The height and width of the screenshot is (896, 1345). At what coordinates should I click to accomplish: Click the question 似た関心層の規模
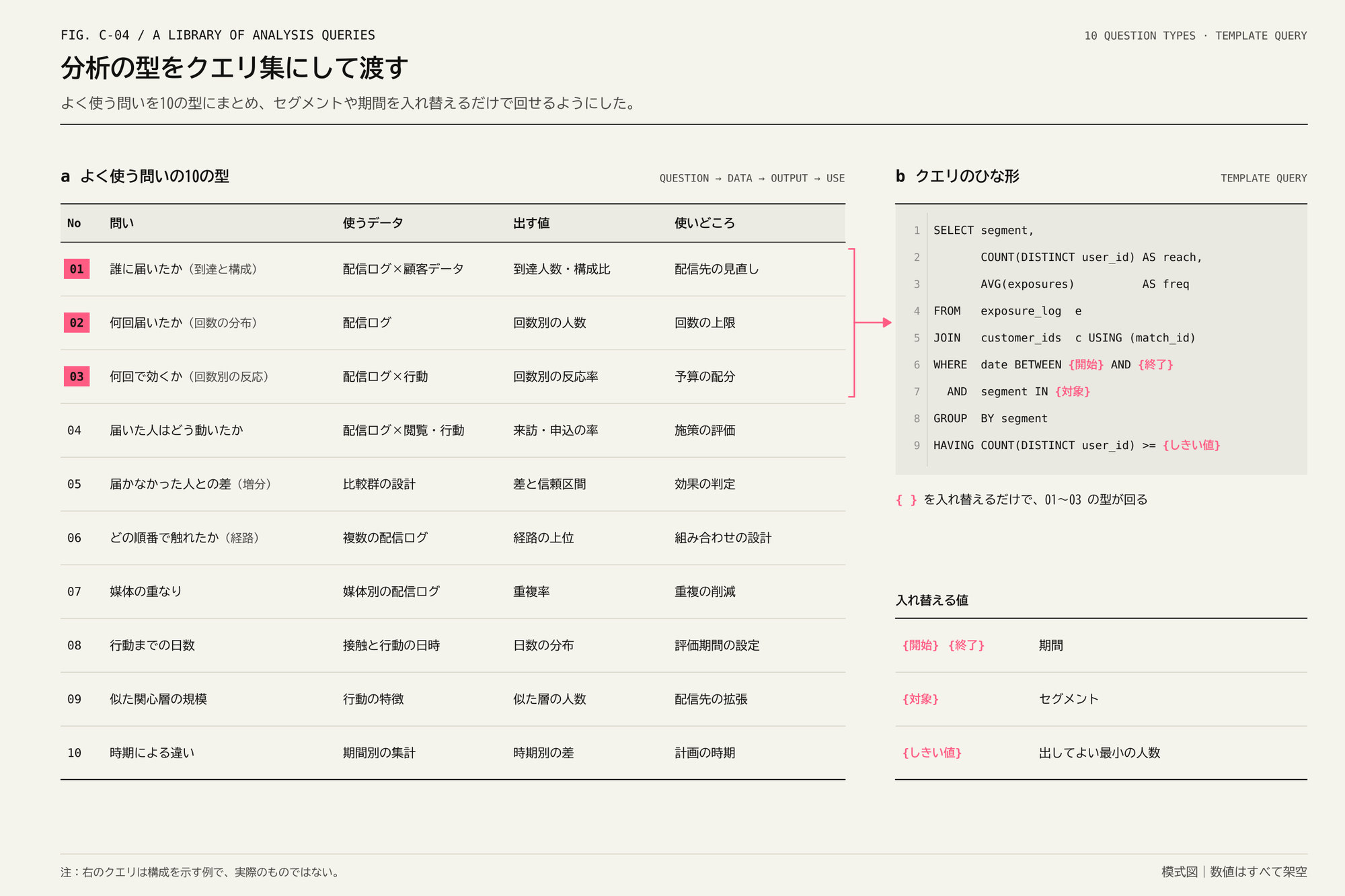(158, 699)
